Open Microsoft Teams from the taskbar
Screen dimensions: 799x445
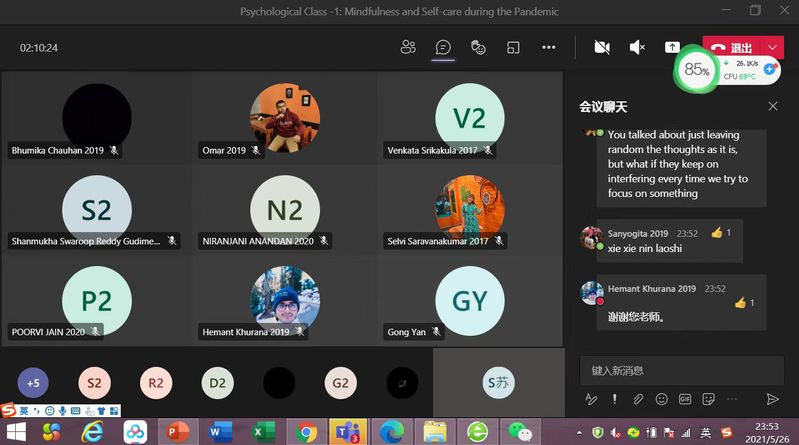pyautogui.click(x=347, y=432)
